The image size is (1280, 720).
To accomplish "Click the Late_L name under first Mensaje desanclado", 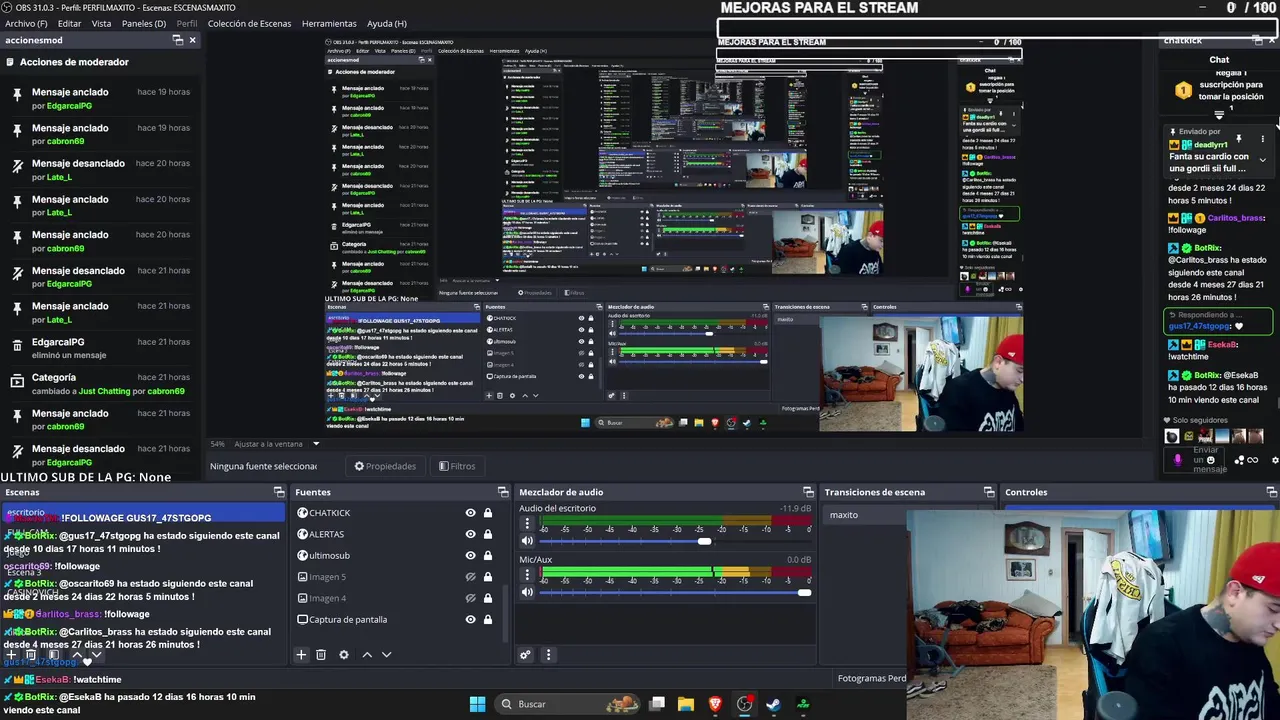I will pyautogui.click(x=59, y=177).
